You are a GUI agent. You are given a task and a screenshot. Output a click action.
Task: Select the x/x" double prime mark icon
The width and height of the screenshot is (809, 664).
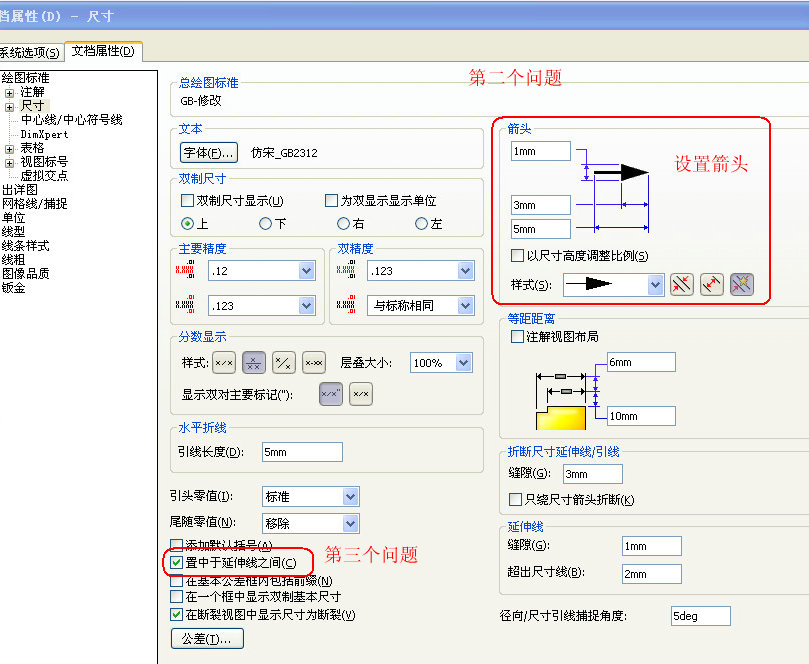[x=331, y=394]
